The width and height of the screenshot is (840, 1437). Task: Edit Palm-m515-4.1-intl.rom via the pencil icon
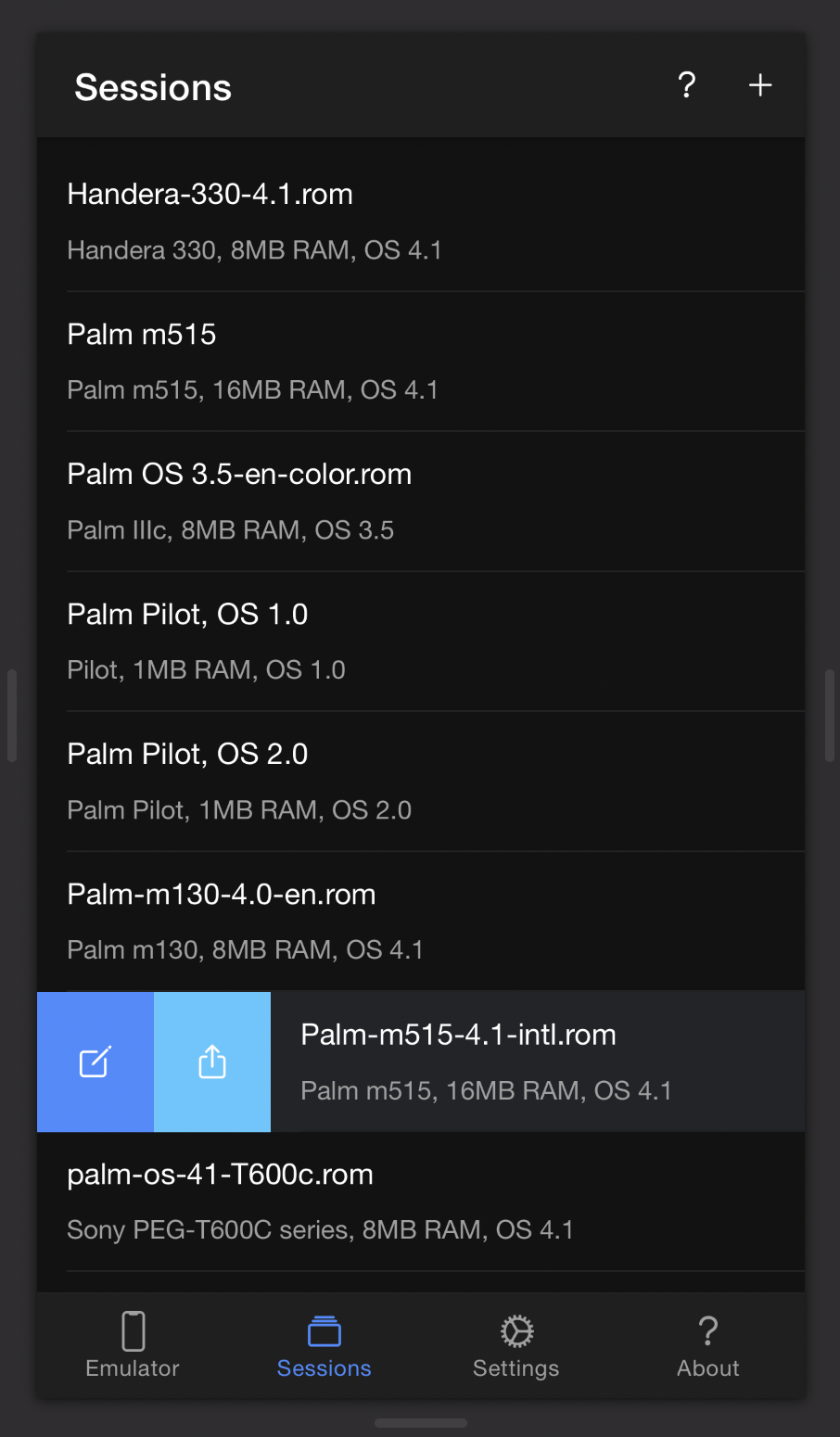click(95, 1062)
